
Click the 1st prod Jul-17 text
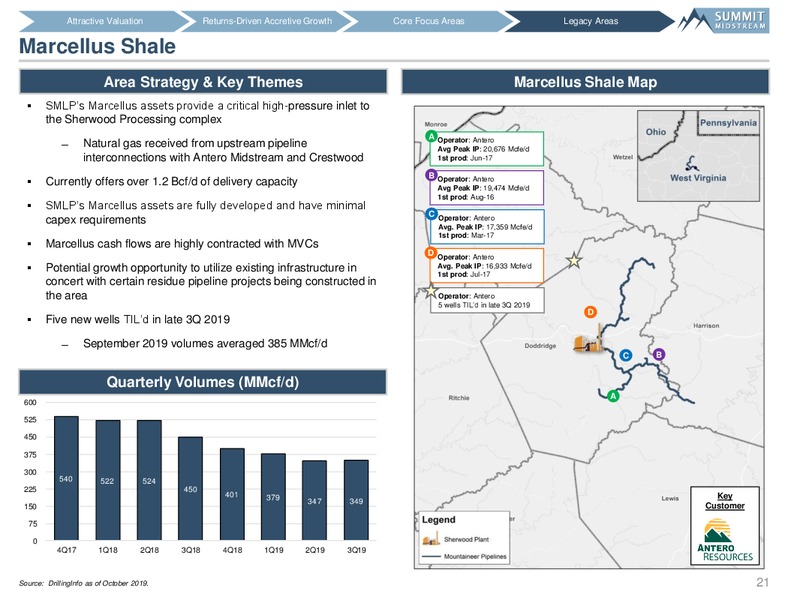[464, 274]
